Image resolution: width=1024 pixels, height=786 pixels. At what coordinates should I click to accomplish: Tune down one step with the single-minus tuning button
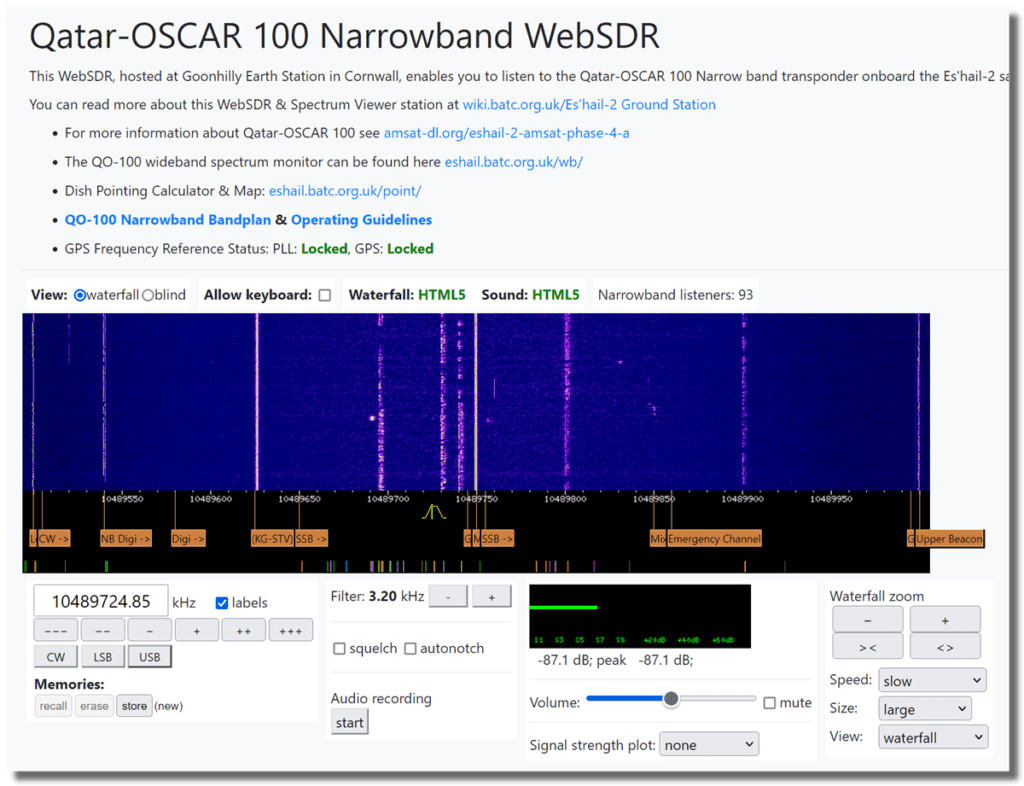click(150, 631)
